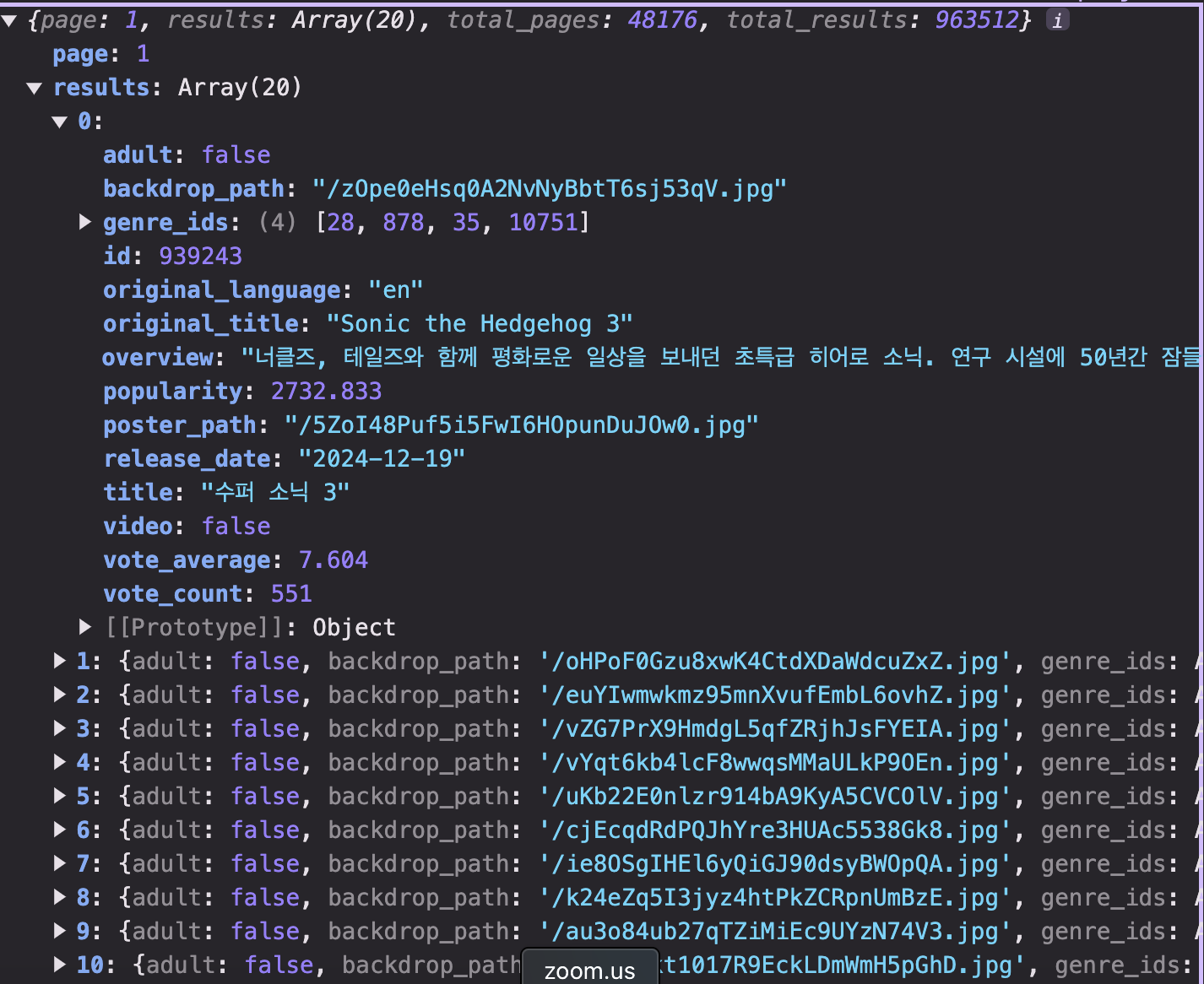Click the id value 939243
Image resolution: width=1204 pixels, height=984 pixels.
click(201, 257)
